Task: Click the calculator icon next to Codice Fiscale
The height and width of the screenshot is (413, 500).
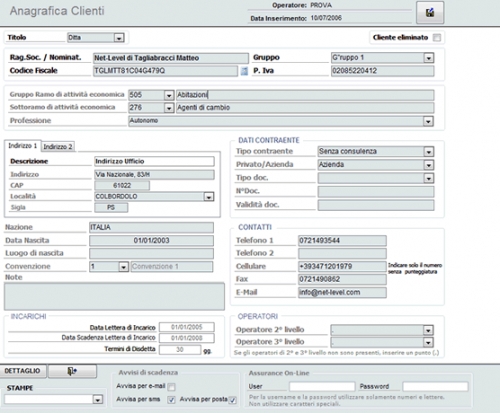Action: [x=244, y=71]
